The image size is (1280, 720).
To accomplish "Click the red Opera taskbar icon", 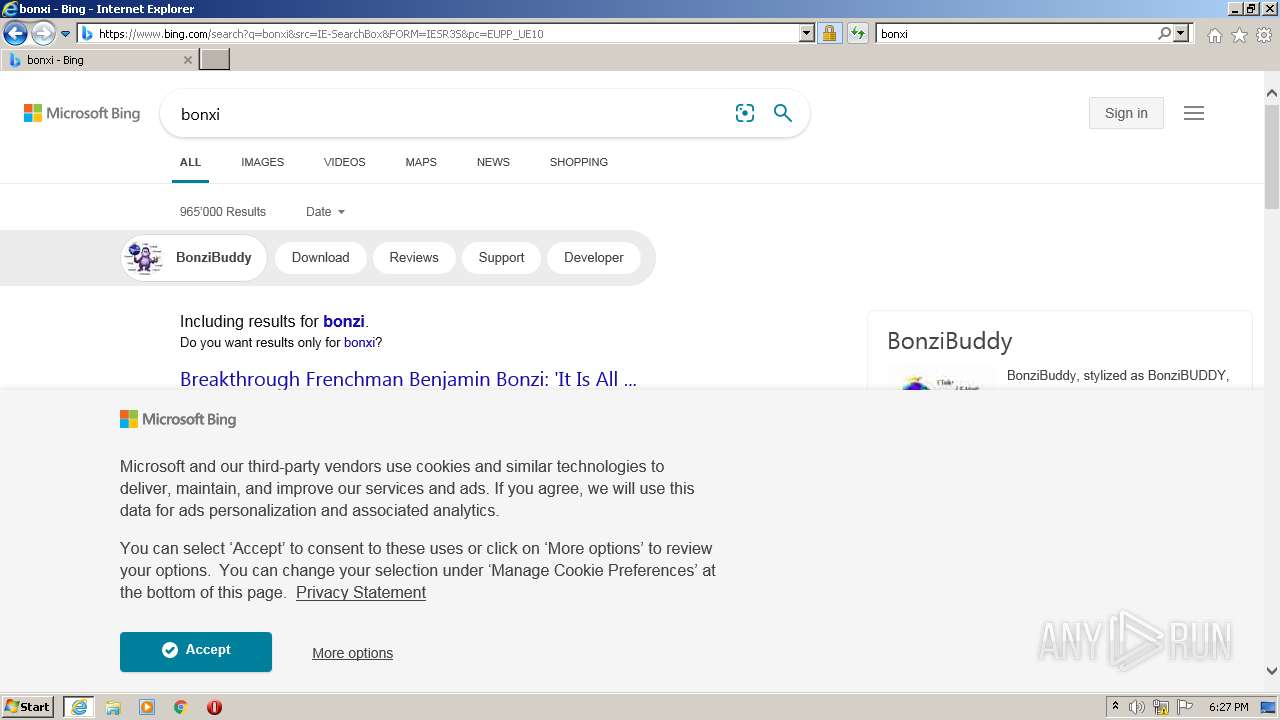I will [214, 707].
